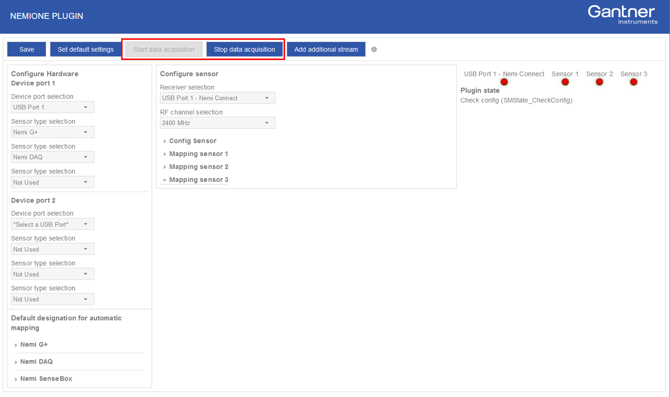This screenshot has height=397, width=670.
Task: Open last Not Used dropdown under Device port 2
Action: 53,299
